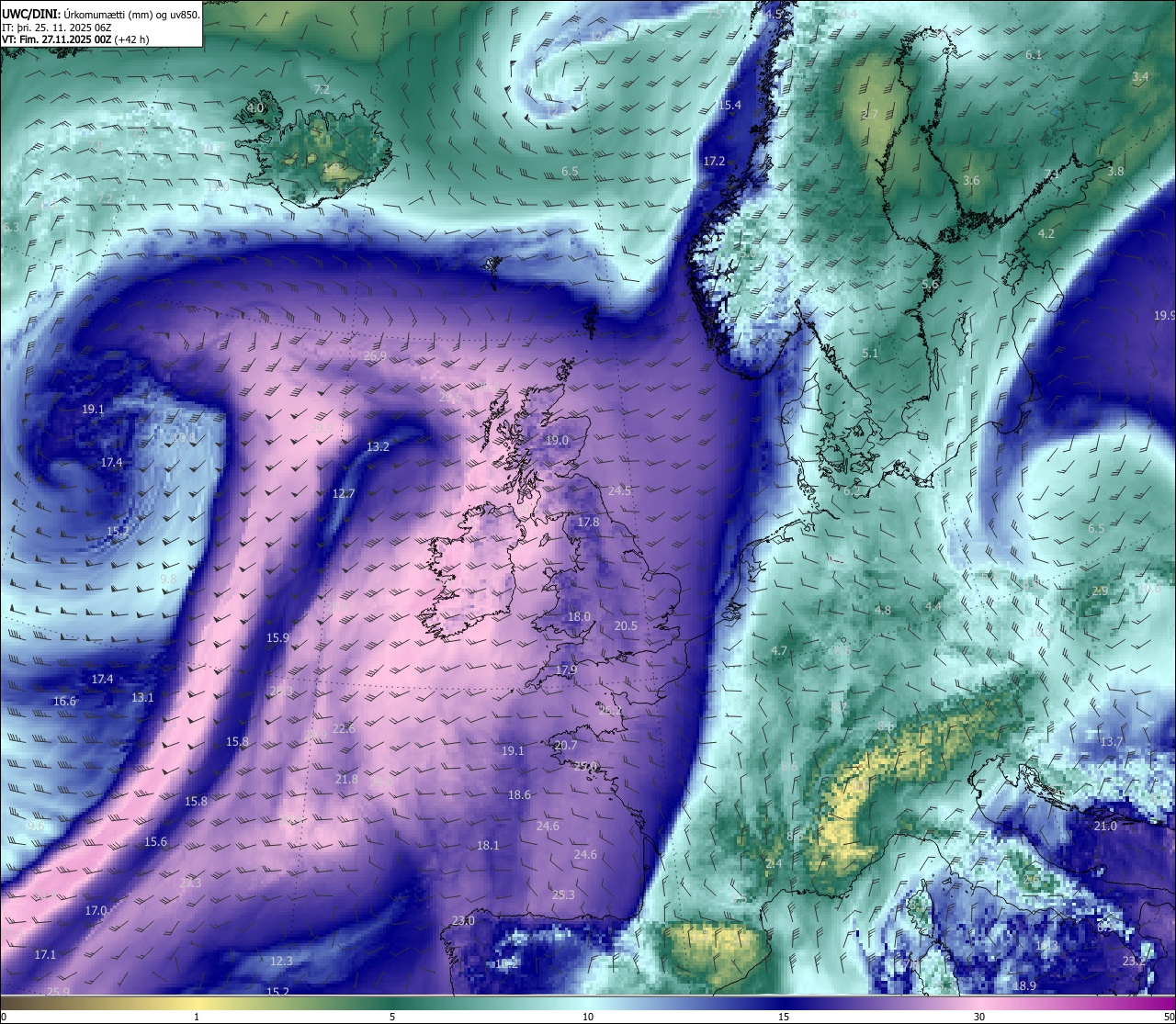Screen dimensions: 1176x1024
Task: Click the 4.2 value on the map
Action: point(1046,234)
